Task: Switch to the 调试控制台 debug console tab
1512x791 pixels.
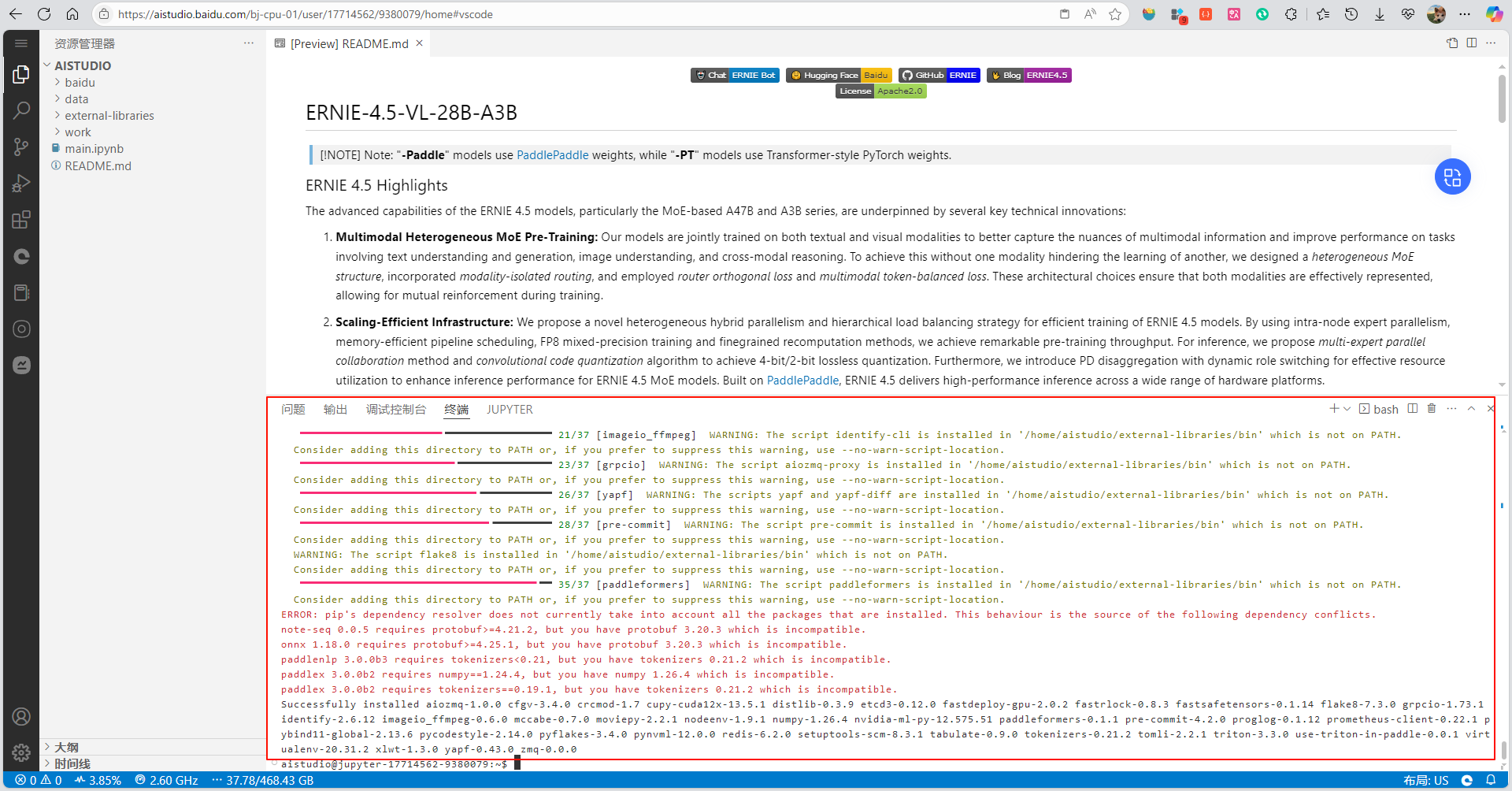Action: (396, 410)
